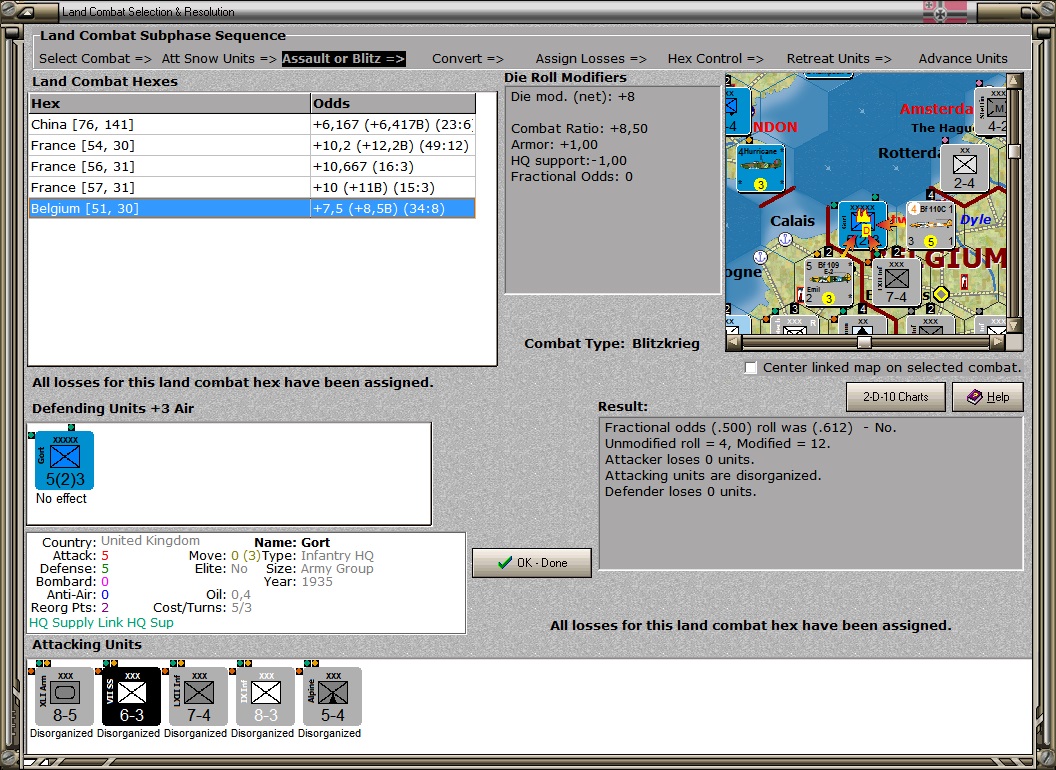1056x770 pixels.
Task: Click the Advance Units subphase
Action: (963, 59)
